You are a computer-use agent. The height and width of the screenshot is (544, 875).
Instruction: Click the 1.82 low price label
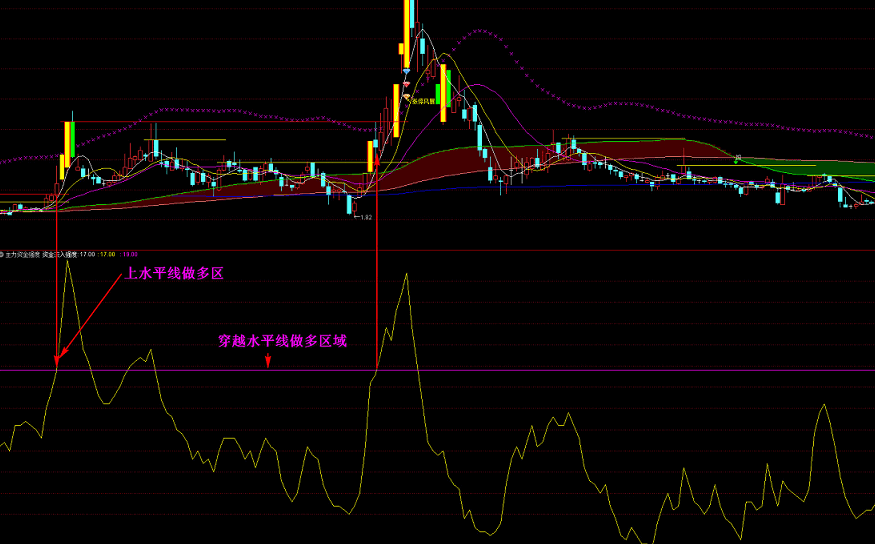click(364, 217)
